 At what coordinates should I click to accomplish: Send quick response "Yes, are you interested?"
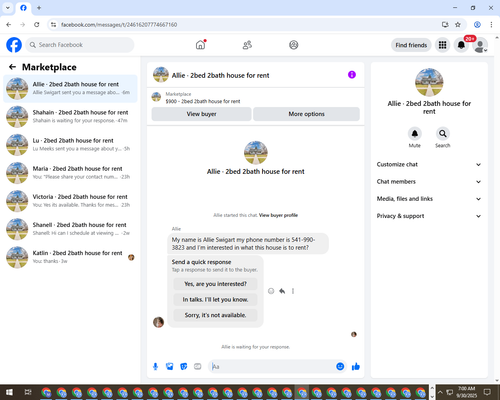point(215,284)
